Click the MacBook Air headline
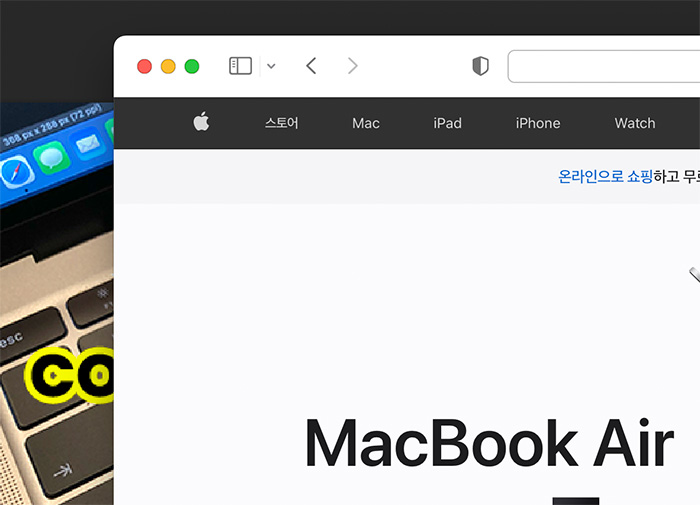The width and height of the screenshot is (700, 505). [x=489, y=443]
